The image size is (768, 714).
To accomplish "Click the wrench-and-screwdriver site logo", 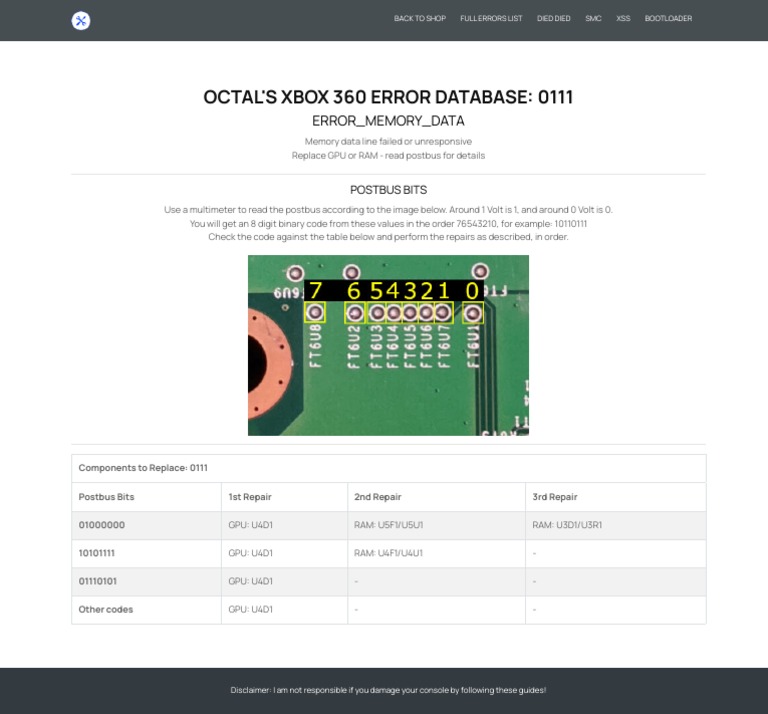I will click(81, 21).
